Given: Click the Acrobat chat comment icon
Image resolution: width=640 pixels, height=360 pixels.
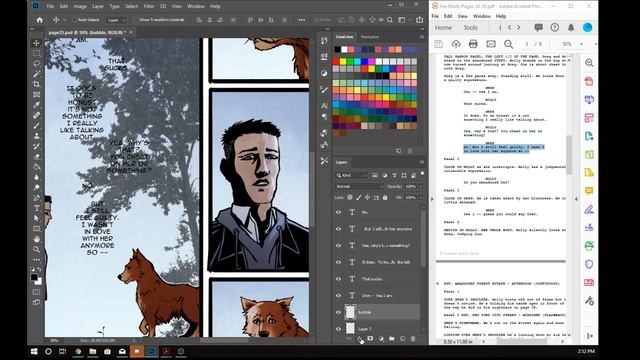Looking at the screenshot, I should pyautogui.click(x=538, y=28).
